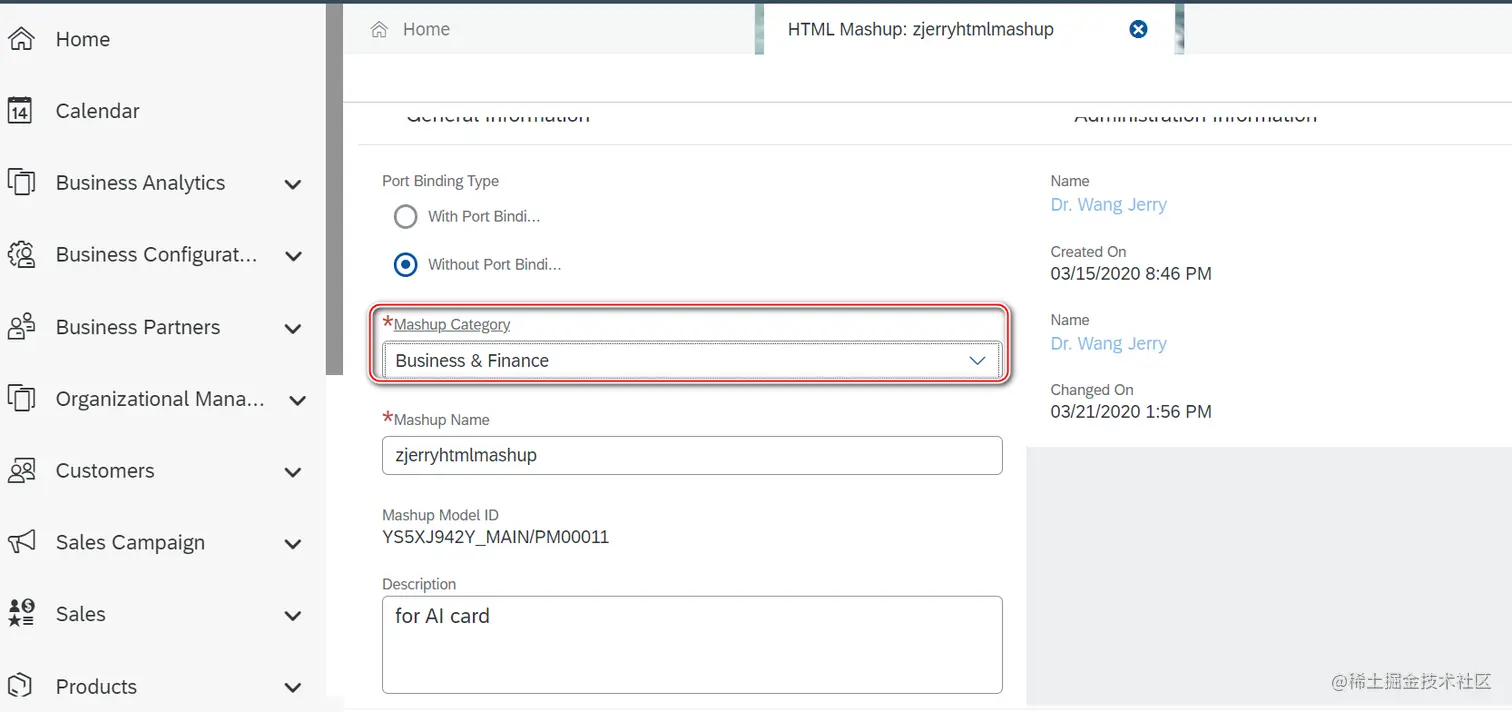Viewport: 1512px width, 712px height.
Task: Close the HTML Mashup tab
Action: 1138,30
